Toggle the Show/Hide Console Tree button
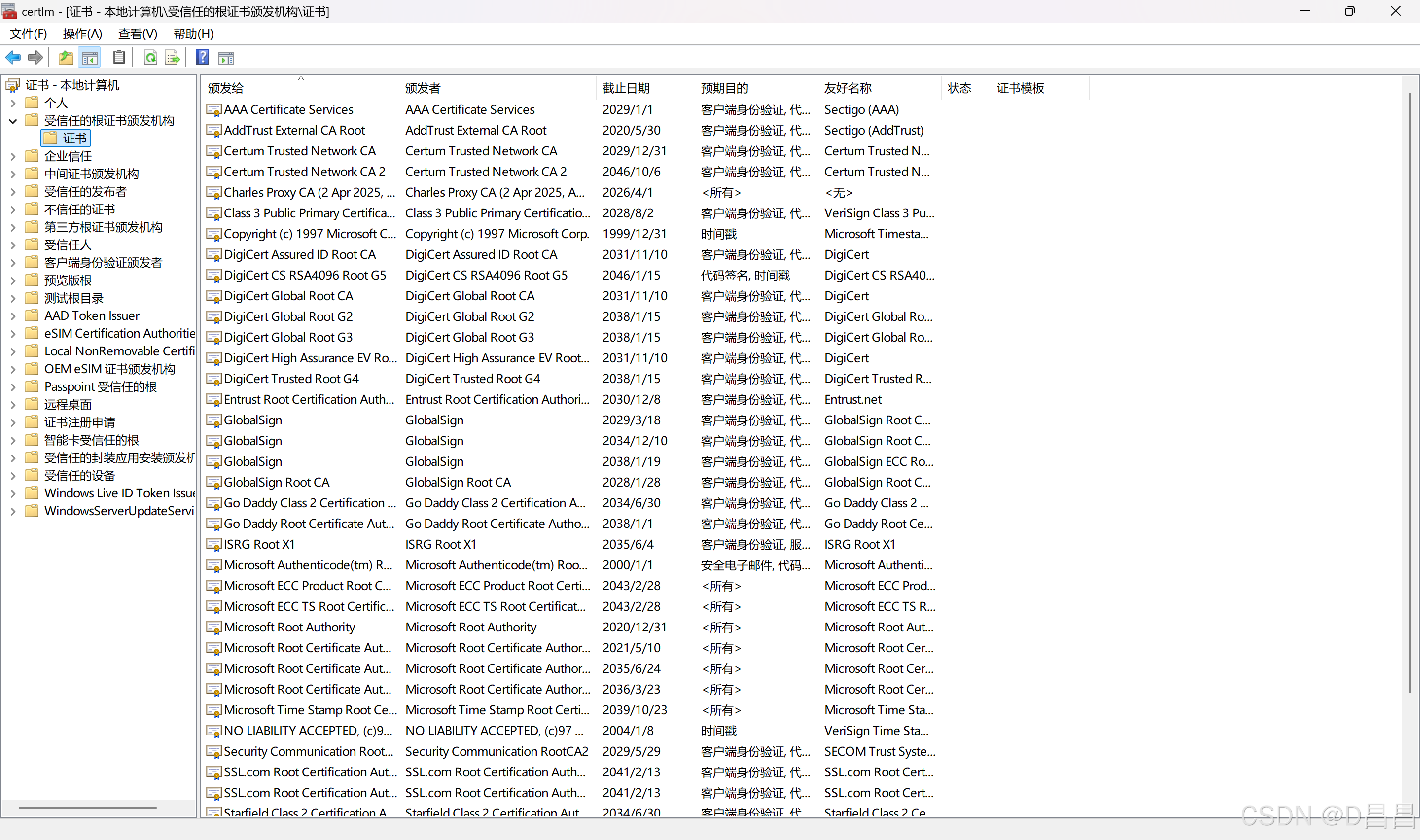 tap(89, 58)
